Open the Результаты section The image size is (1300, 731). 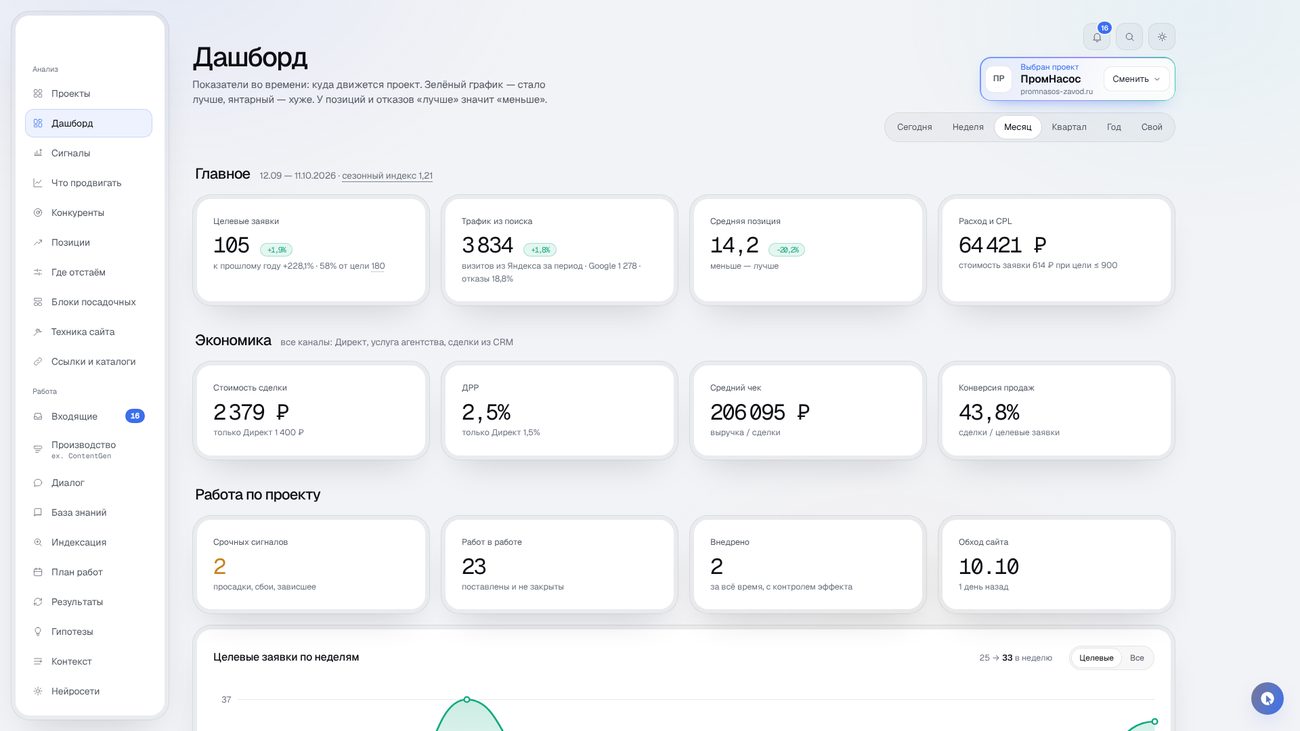pos(89,602)
